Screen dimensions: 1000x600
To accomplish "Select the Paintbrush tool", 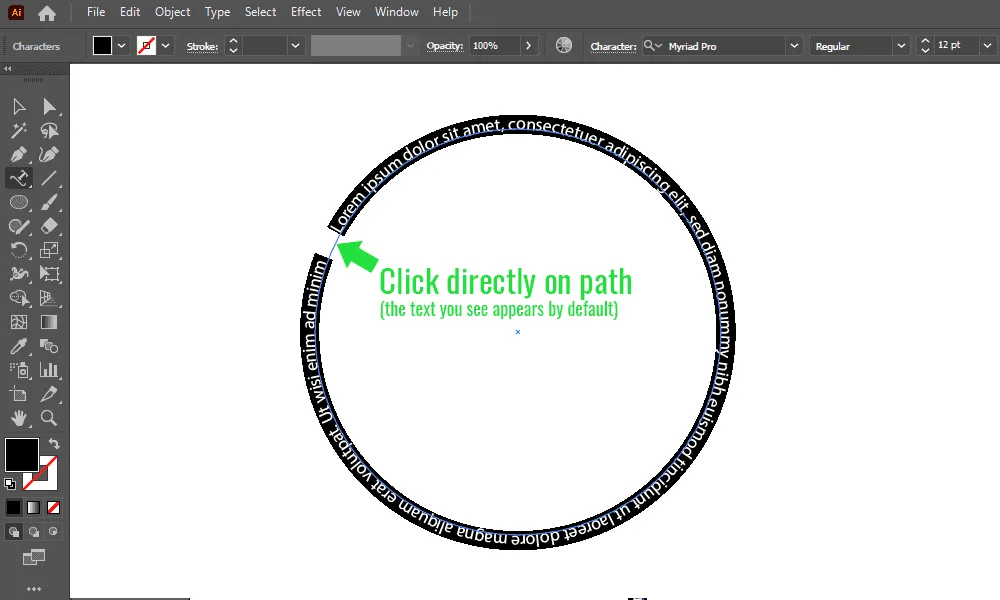I will [49, 202].
